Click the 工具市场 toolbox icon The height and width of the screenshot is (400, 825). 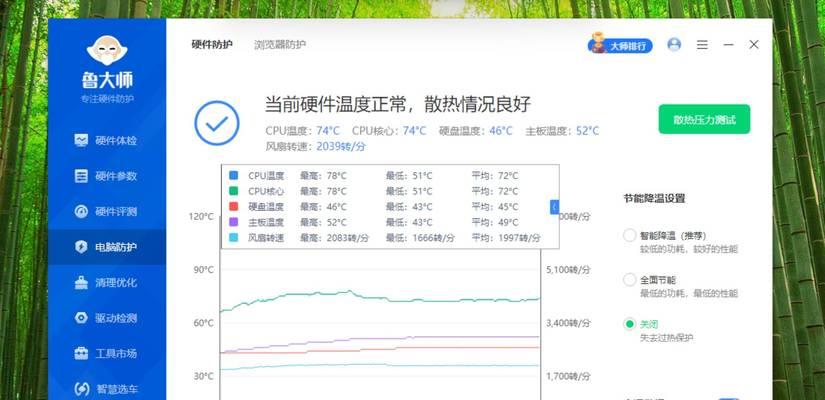click(x=81, y=353)
